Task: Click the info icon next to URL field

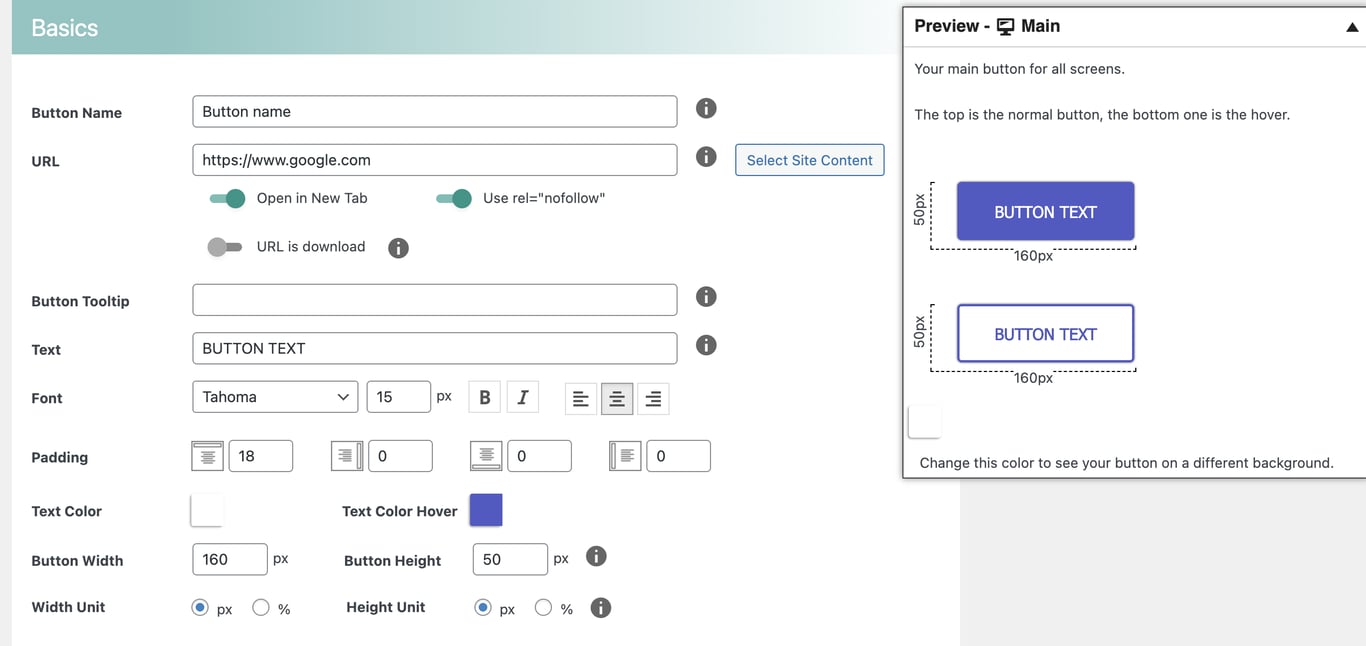Action: pos(706,156)
